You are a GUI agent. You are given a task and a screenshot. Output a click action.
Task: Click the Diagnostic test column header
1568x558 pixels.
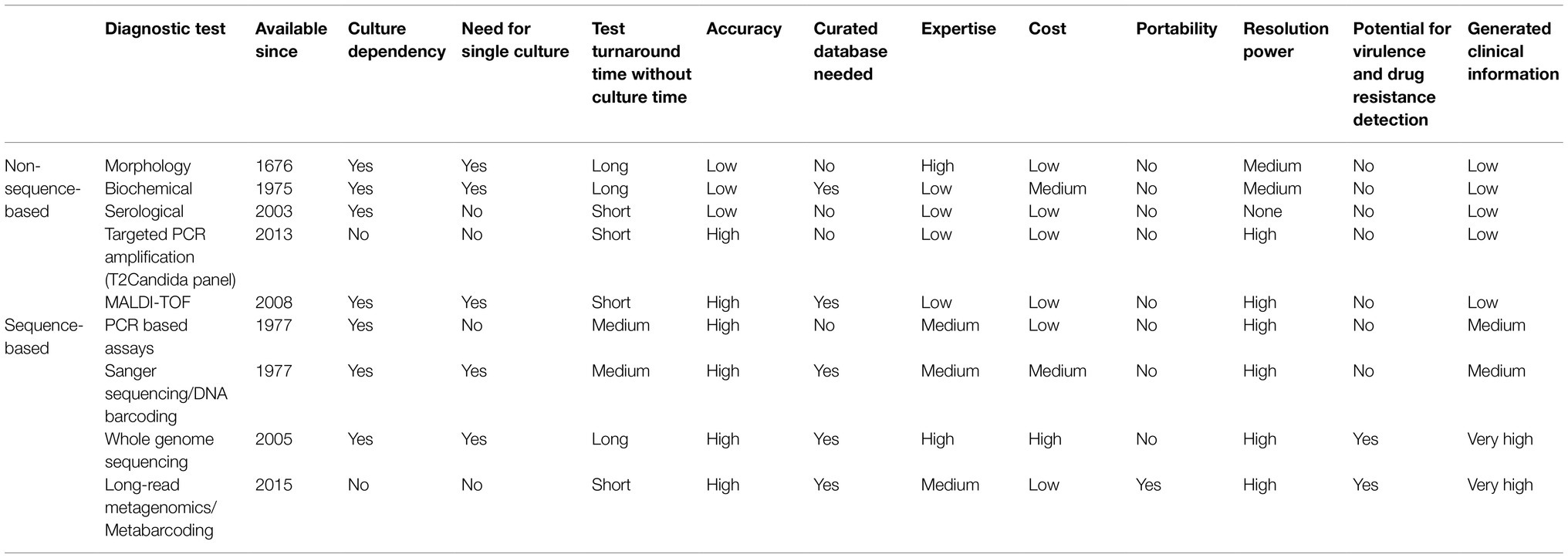click(165, 29)
